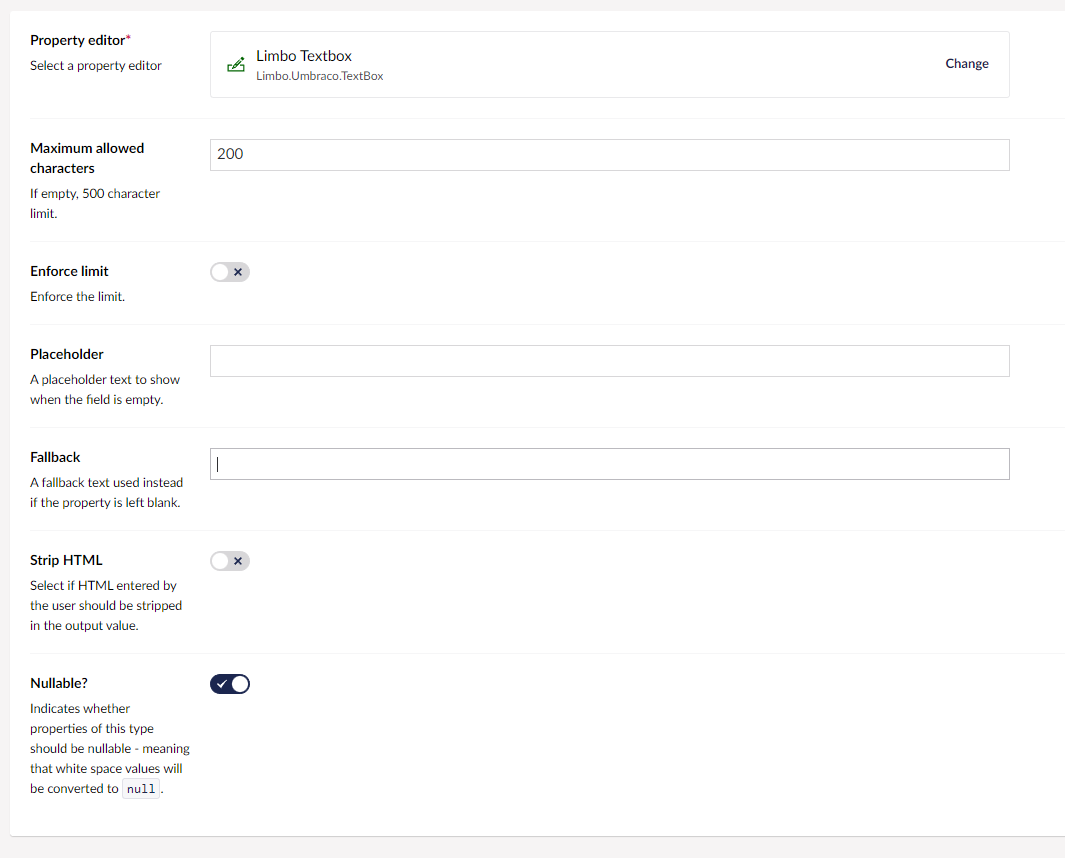Click the null code snippet
Viewport: 1065px width, 858px height.
pyautogui.click(x=141, y=789)
